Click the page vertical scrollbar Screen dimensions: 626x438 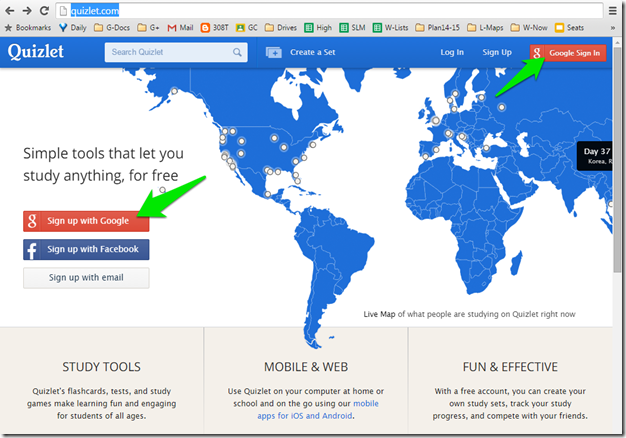coord(617,160)
